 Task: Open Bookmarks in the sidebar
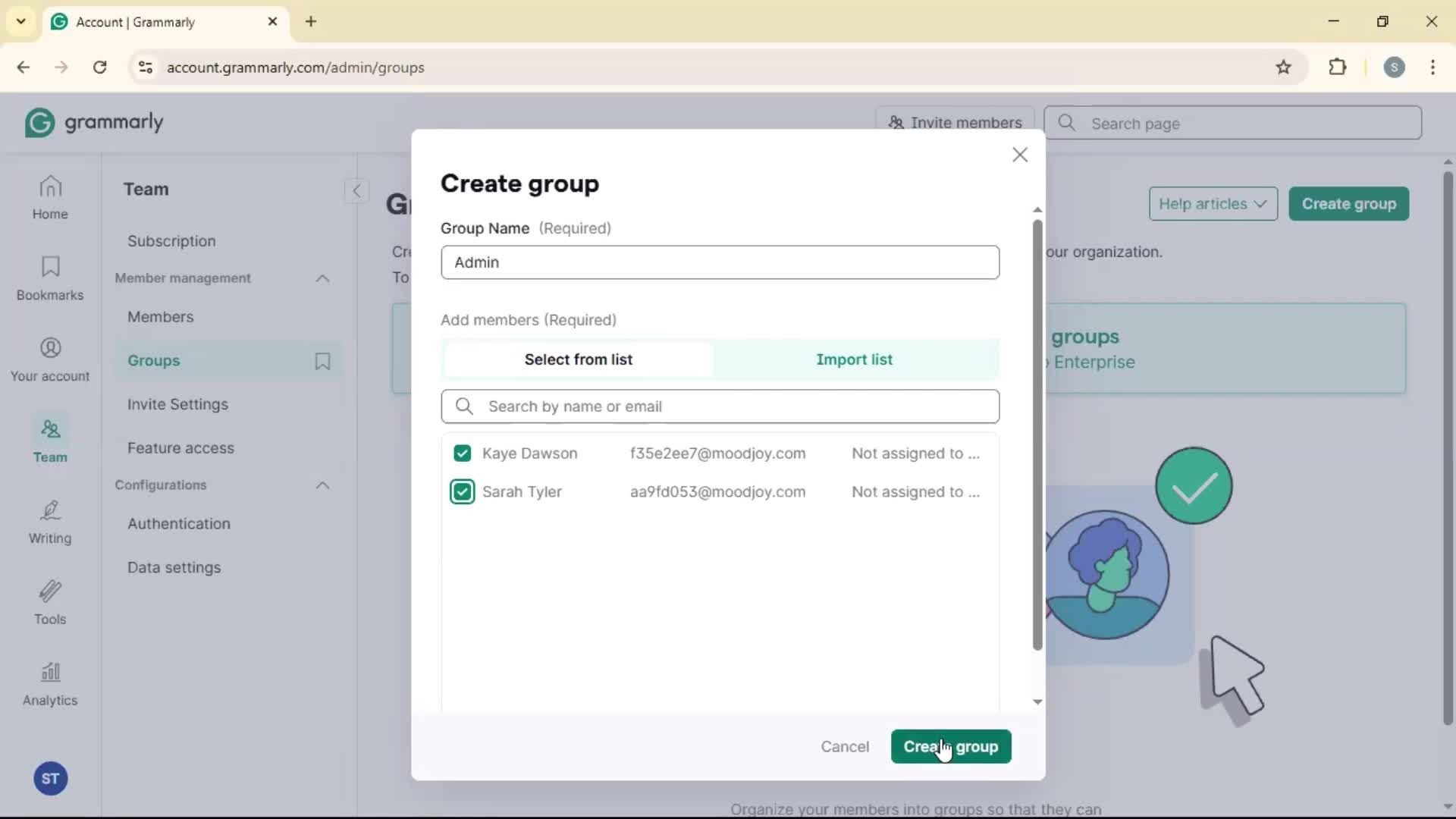point(50,278)
